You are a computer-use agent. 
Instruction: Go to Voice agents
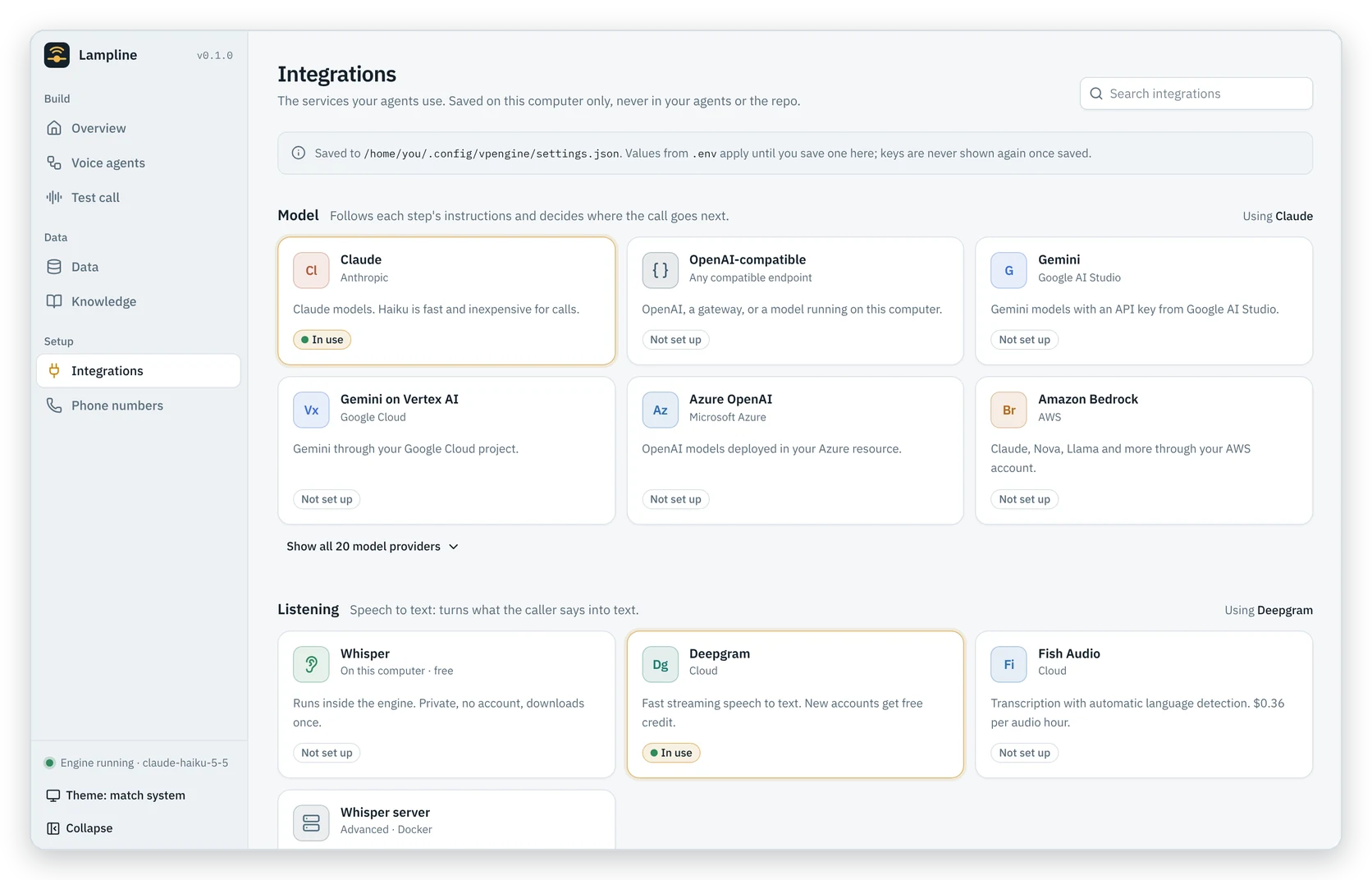(139, 163)
